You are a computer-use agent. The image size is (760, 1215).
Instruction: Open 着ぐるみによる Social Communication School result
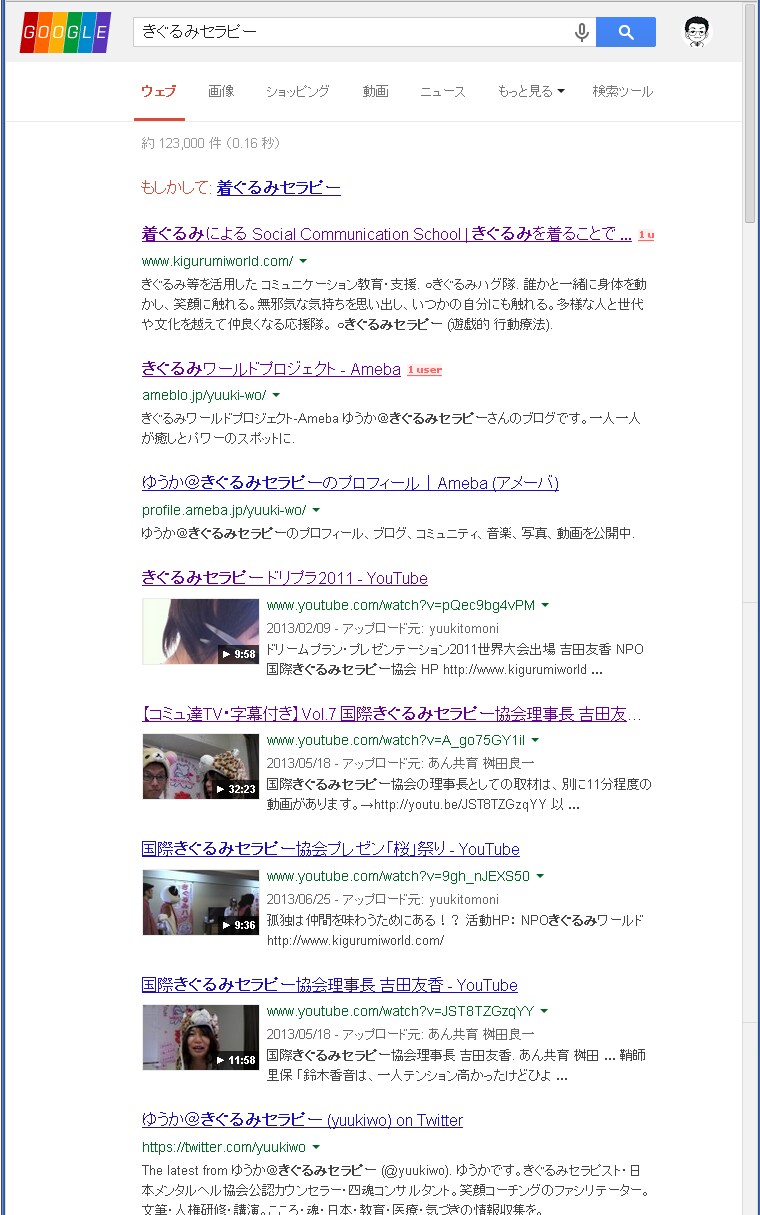(x=386, y=234)
